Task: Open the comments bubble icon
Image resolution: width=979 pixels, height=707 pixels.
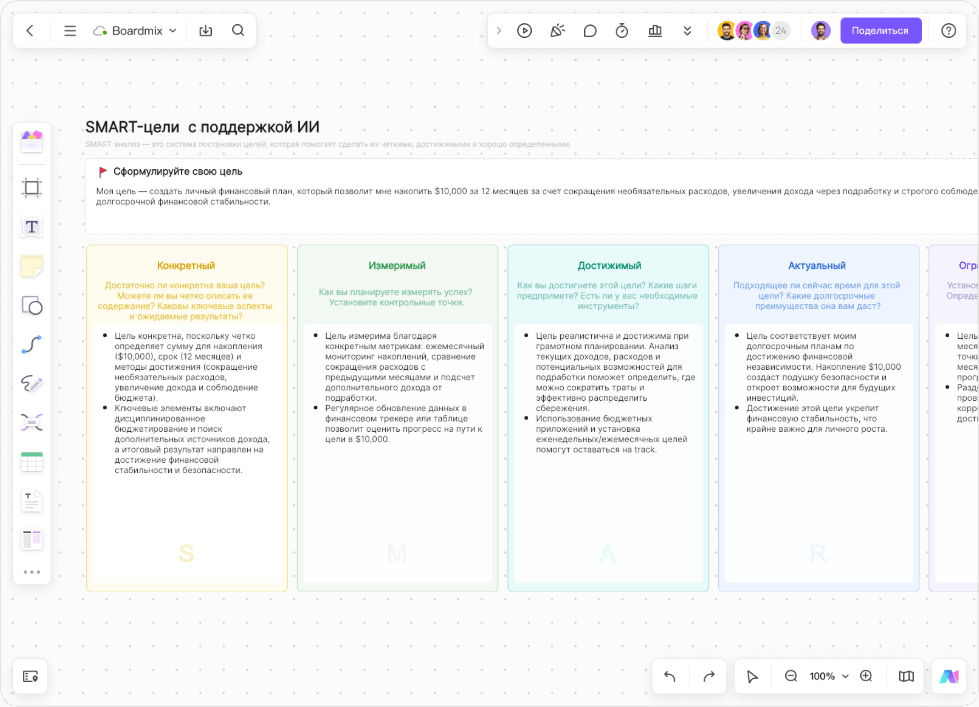Action: click(x=589, y=31)
